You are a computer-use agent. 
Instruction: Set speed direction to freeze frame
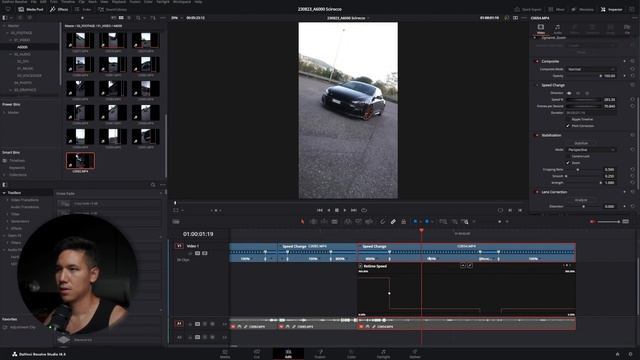[587, 93]
